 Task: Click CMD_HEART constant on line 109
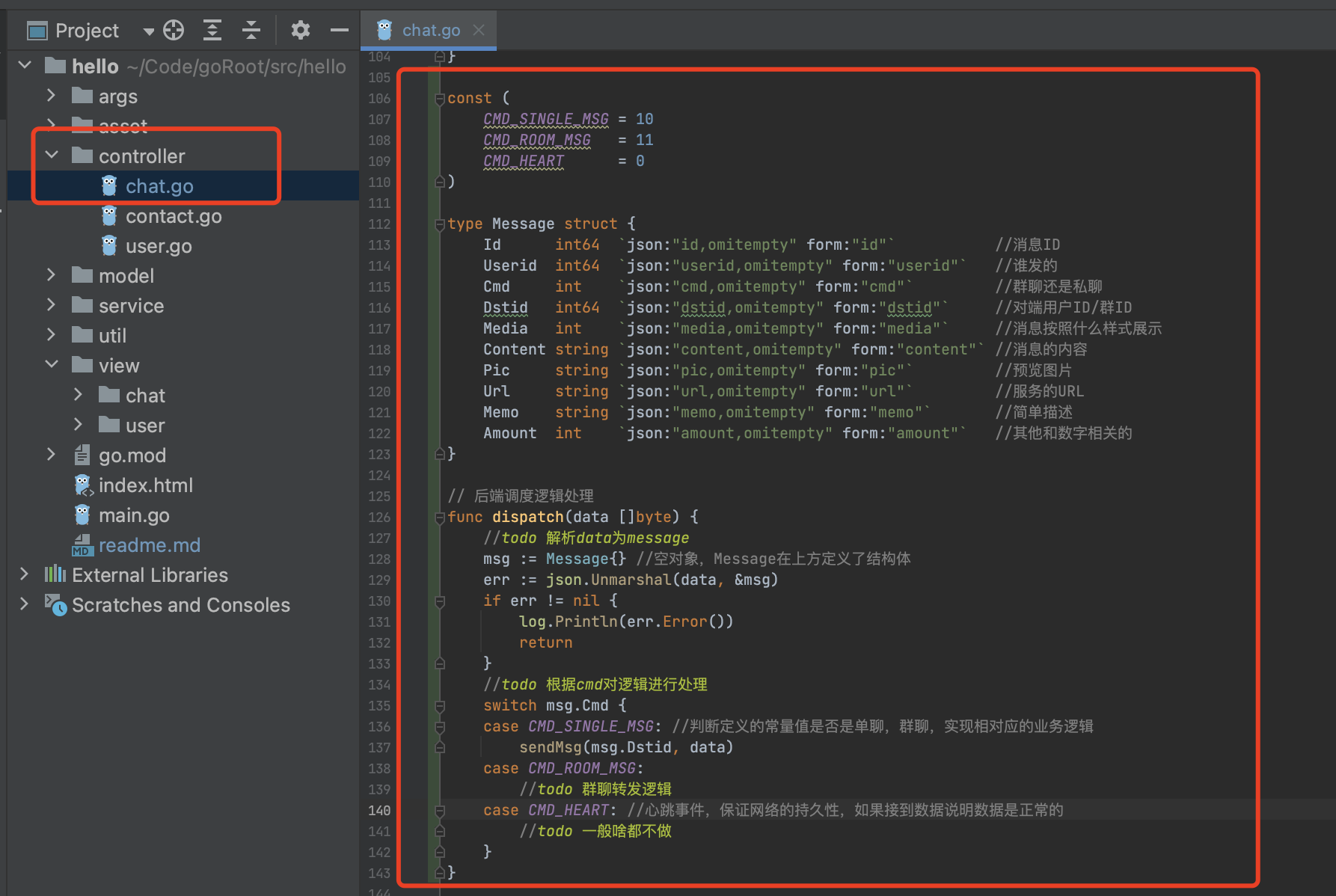point(524,161)
